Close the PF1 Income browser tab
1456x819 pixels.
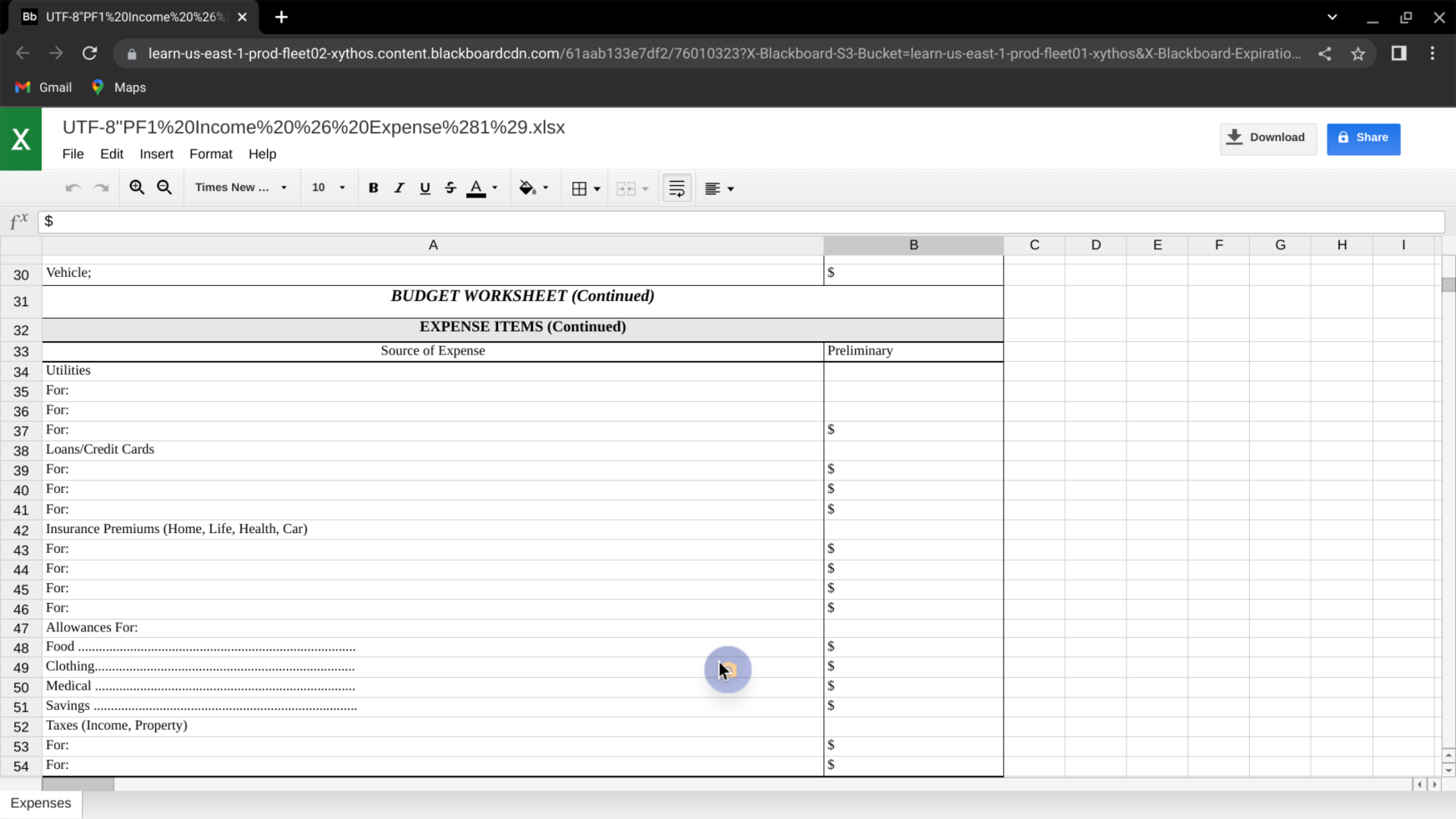pyautogui.click(x=242, y=17)
